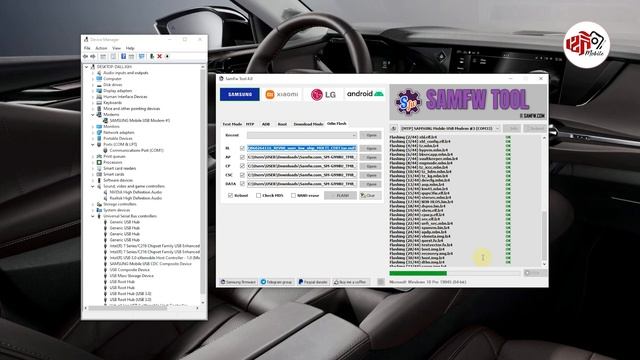The width and height of the screenshot is (640, 360).
Task: Click the FLASH button
Action: (340, 196)
